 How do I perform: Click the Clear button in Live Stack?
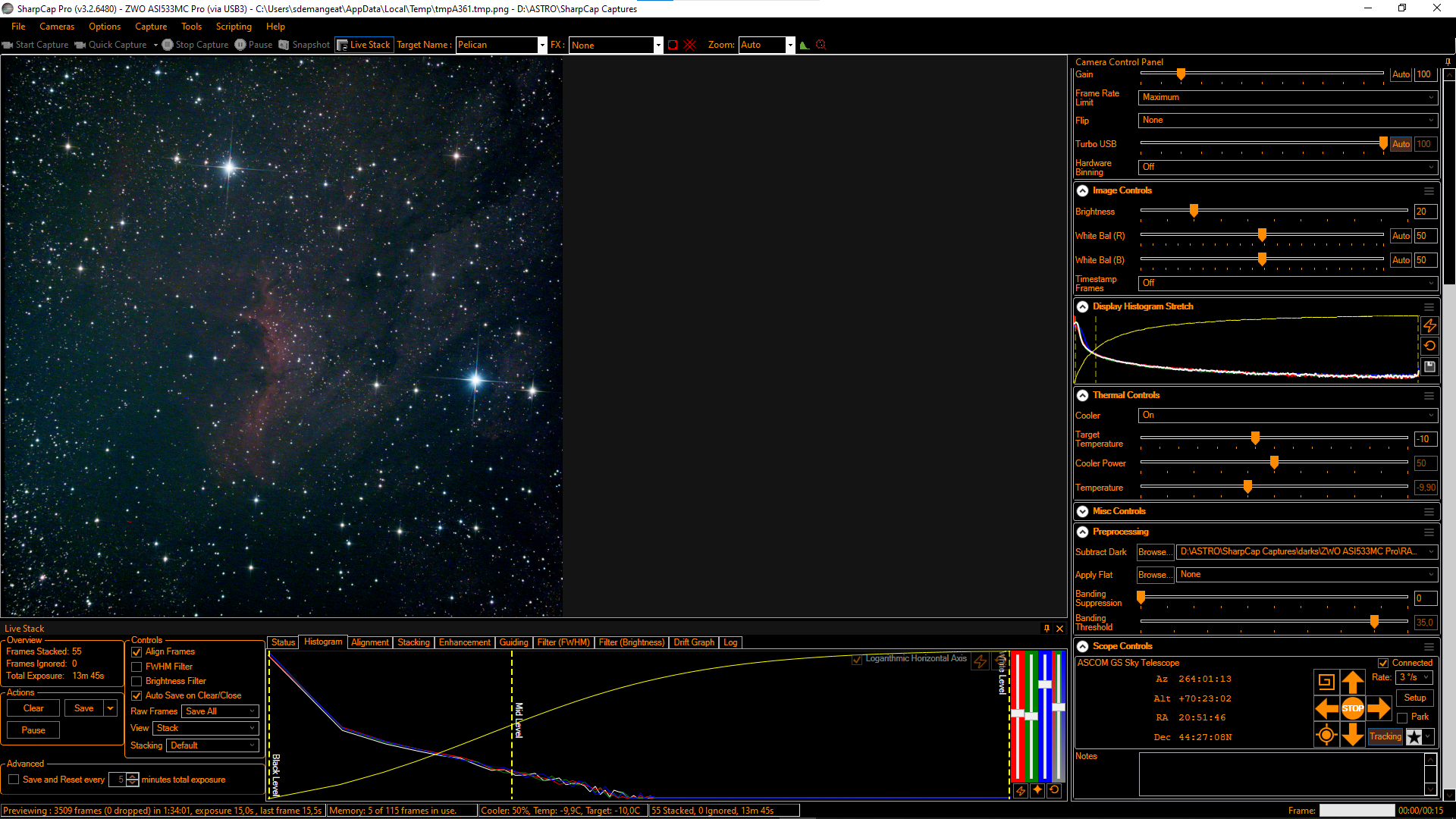[x=33, y=708]
